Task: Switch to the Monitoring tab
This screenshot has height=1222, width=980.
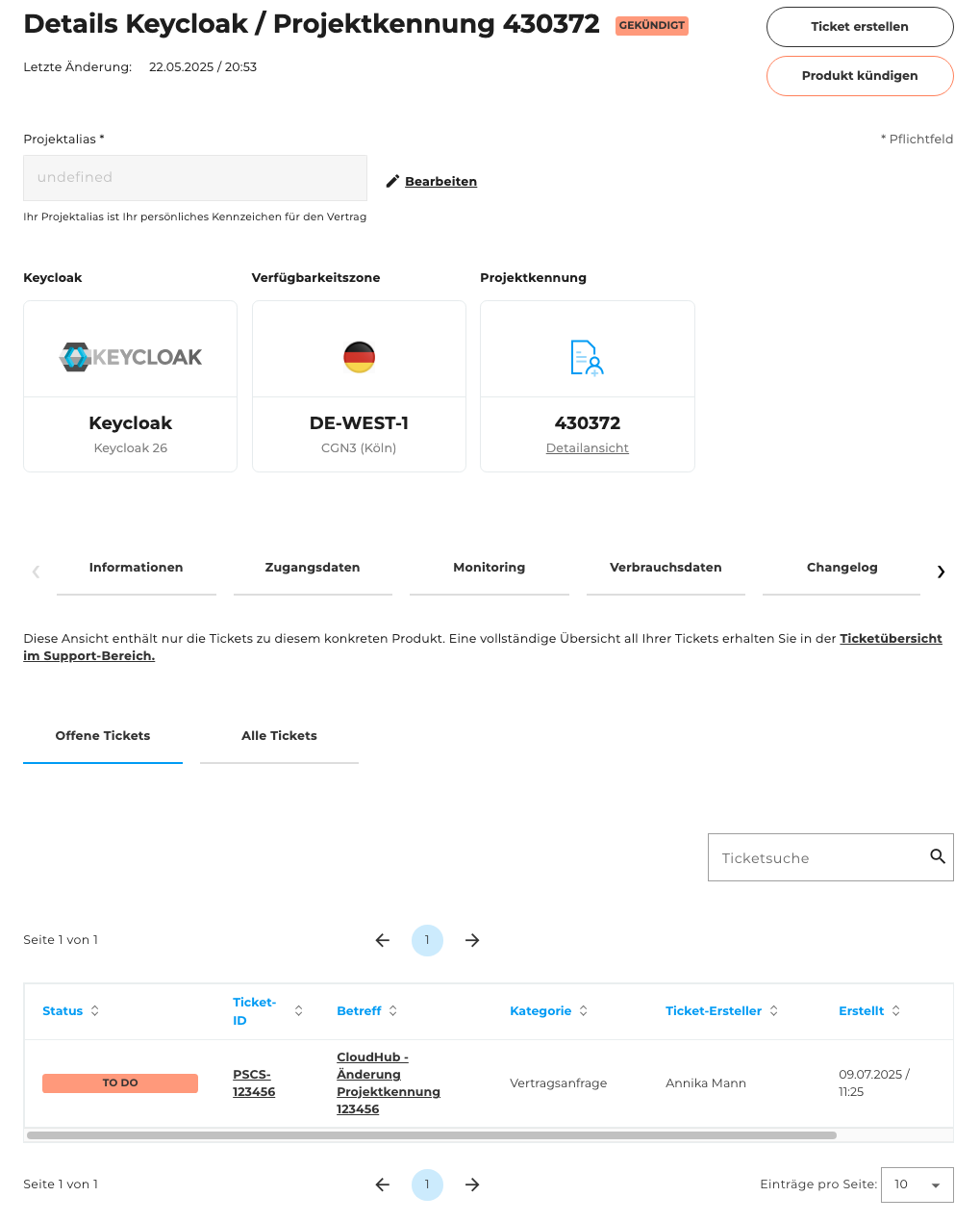Action: (489, 568)
